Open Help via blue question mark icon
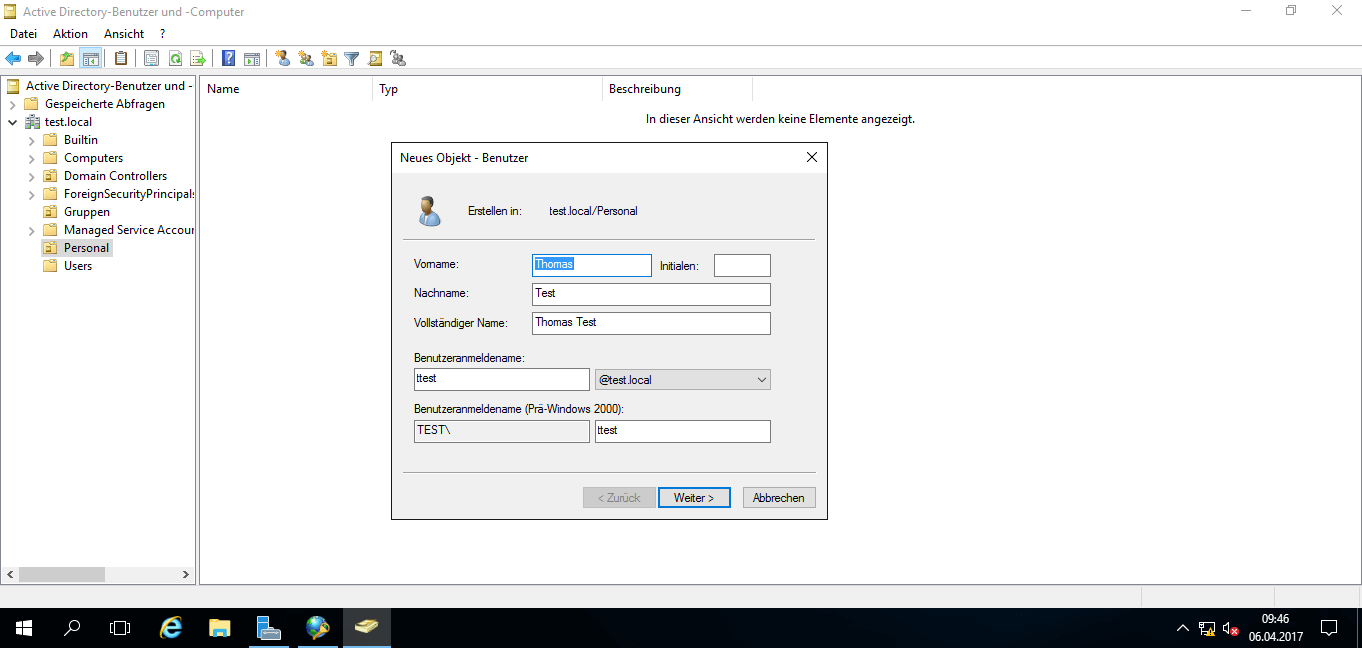The image size is (1362, 648). pos(229,59)
